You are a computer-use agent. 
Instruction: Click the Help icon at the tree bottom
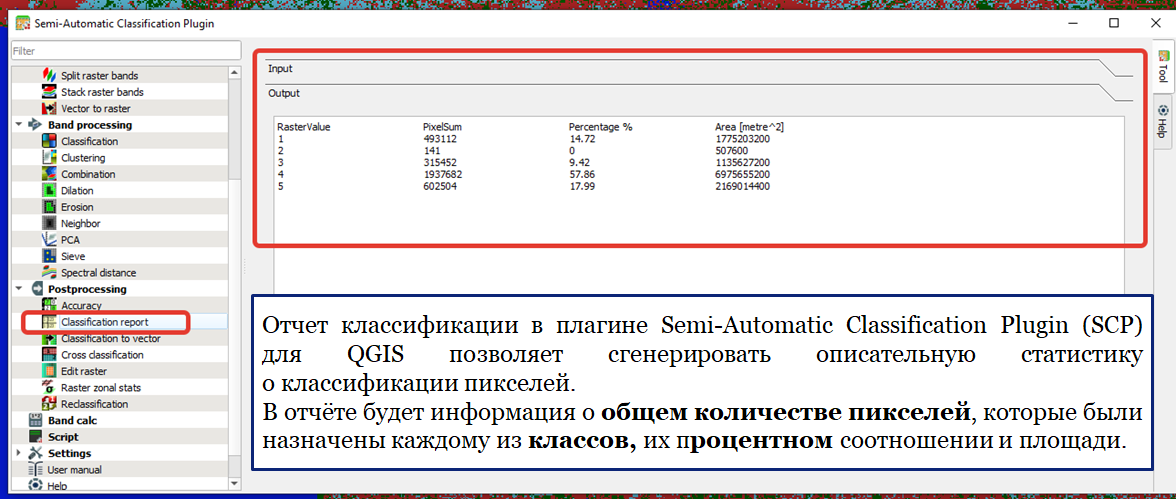click(x=34, y=485)
